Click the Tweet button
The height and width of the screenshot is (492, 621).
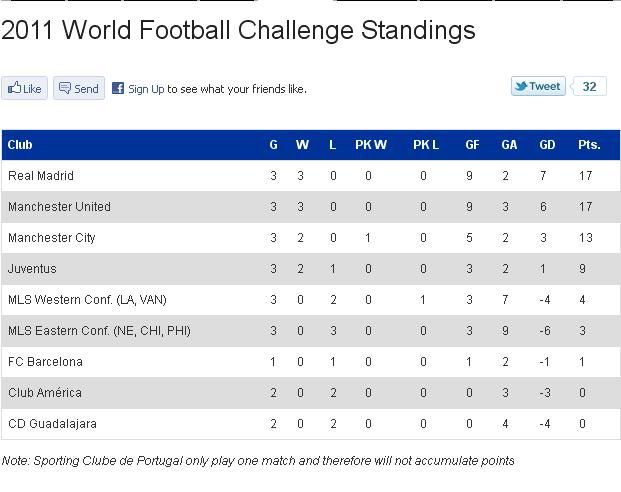[x=538, y=86]
